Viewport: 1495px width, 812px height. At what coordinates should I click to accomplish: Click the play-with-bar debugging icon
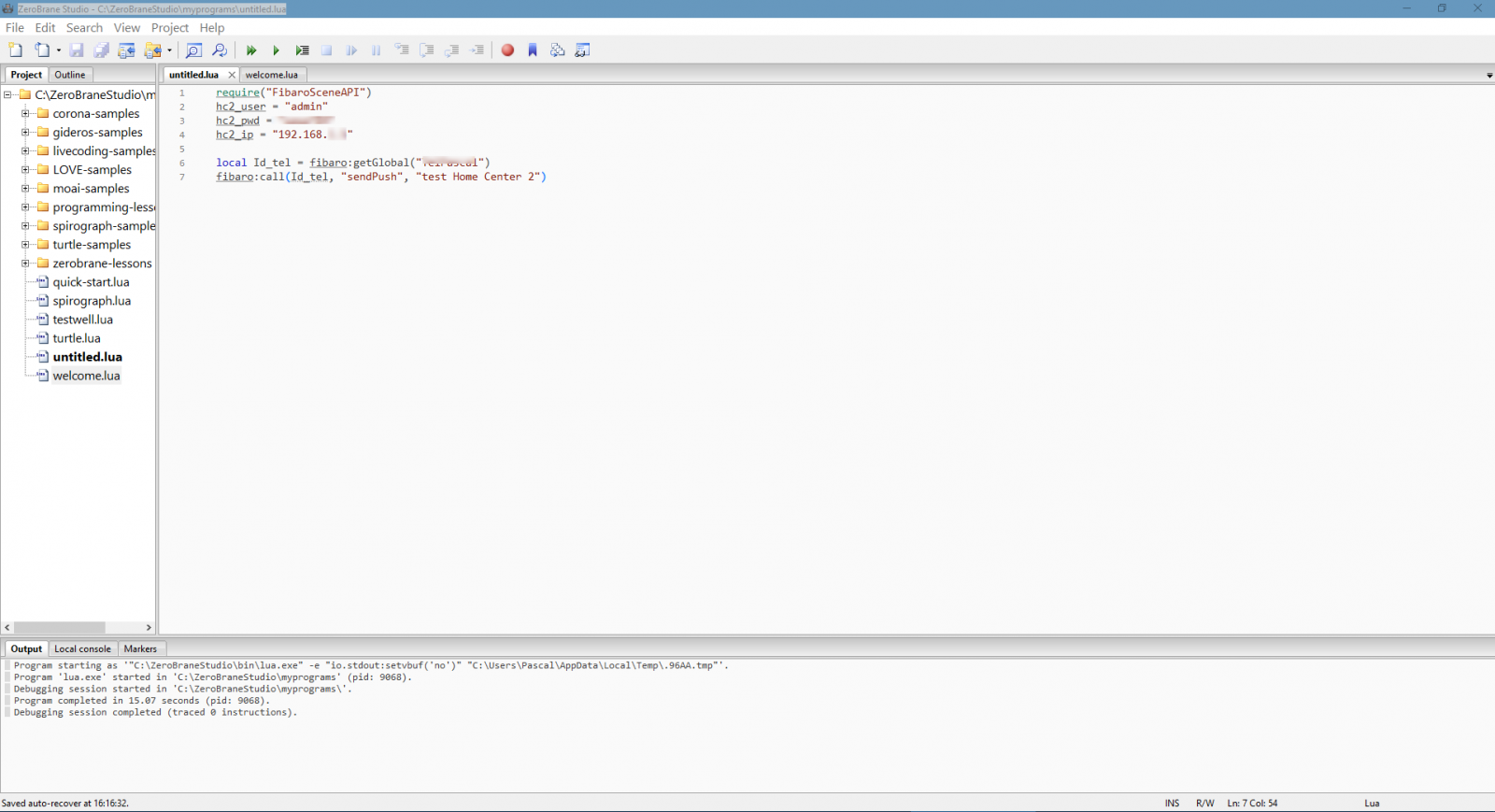coord(351,50)
